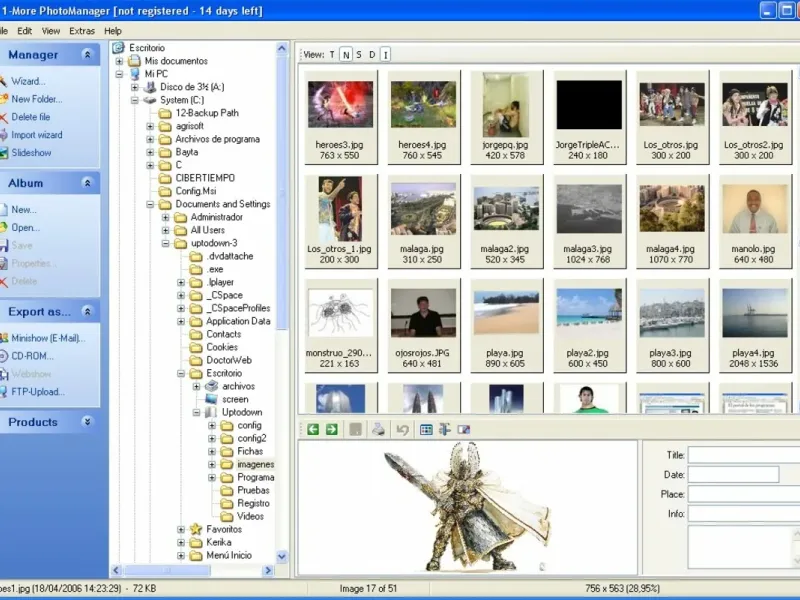Start the Slideshow from the Manager panel
Viewport: 800px width, 600px height.
31,153
